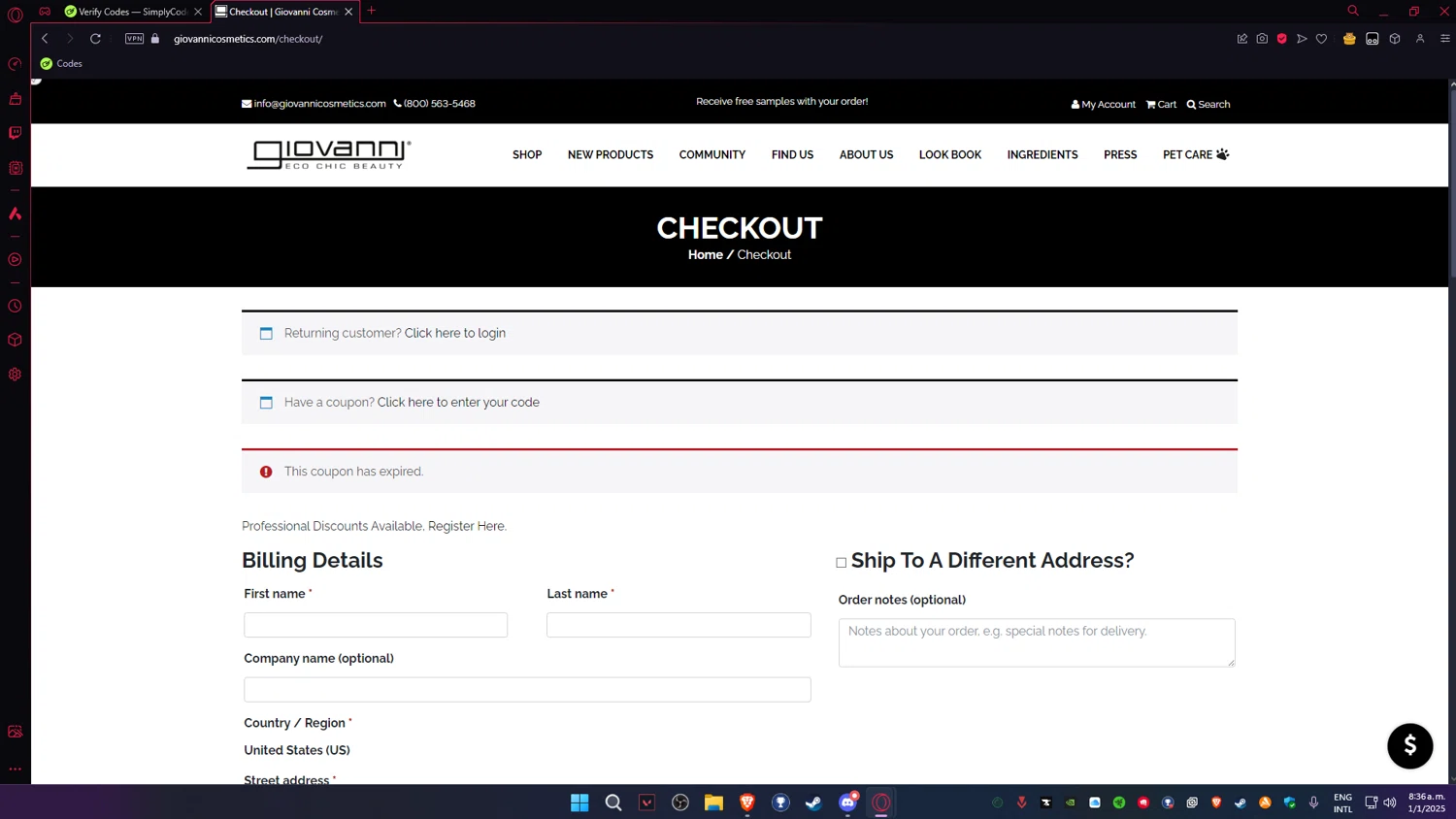Open Extensions cube icon in sidebar
1456x819 pixels.
(x=15, y=340)
